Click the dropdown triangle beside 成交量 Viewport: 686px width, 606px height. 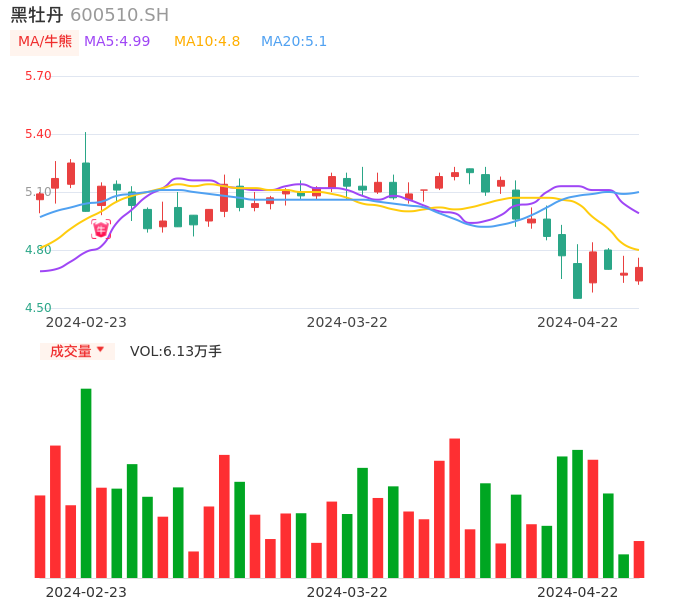pos(100,350)
